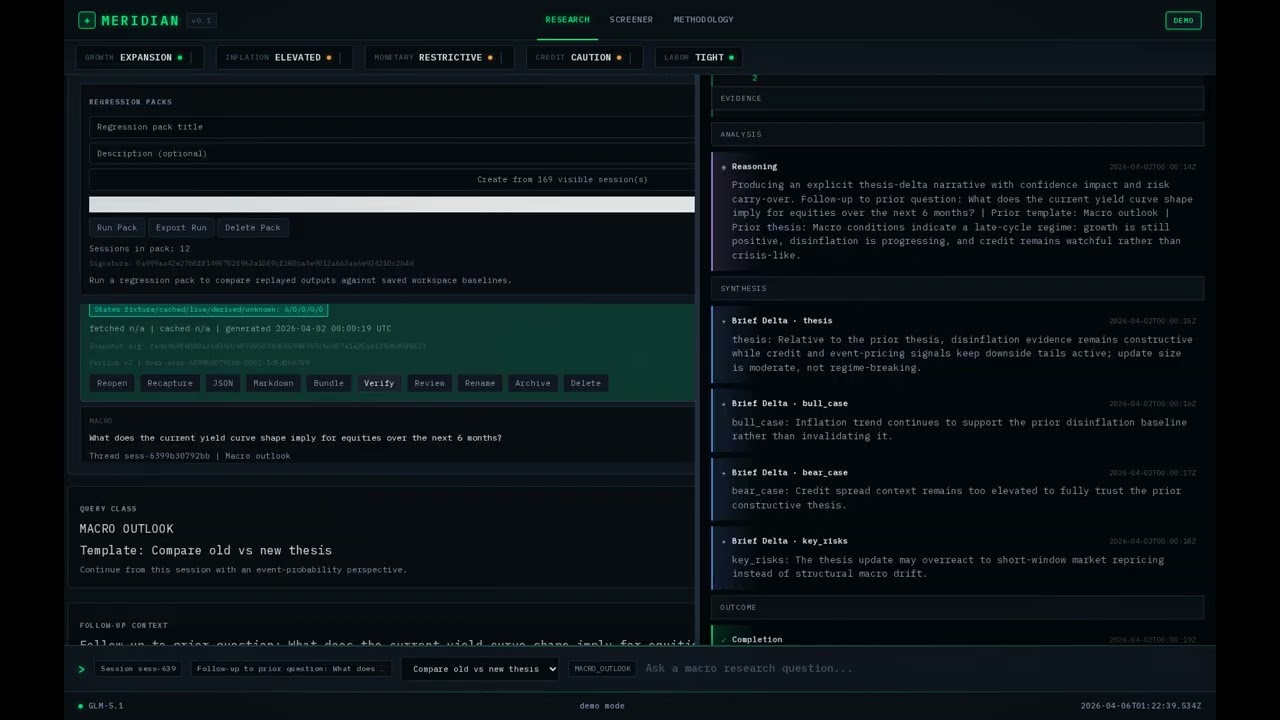Click Create from 169 visible session(s)
1280x720 pixels.
coord(392,180)
